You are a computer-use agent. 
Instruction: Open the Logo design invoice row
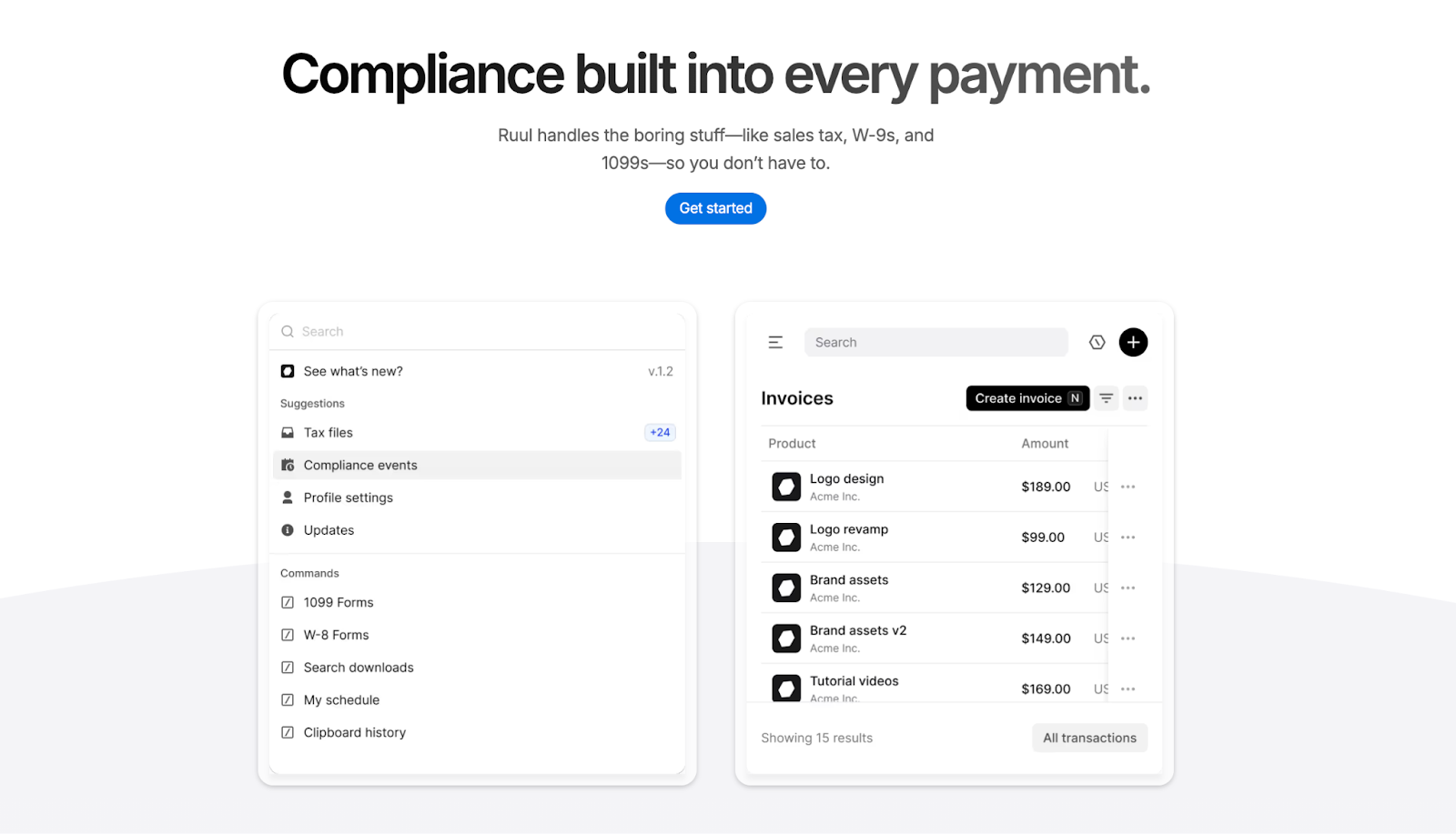pos(954,487)
